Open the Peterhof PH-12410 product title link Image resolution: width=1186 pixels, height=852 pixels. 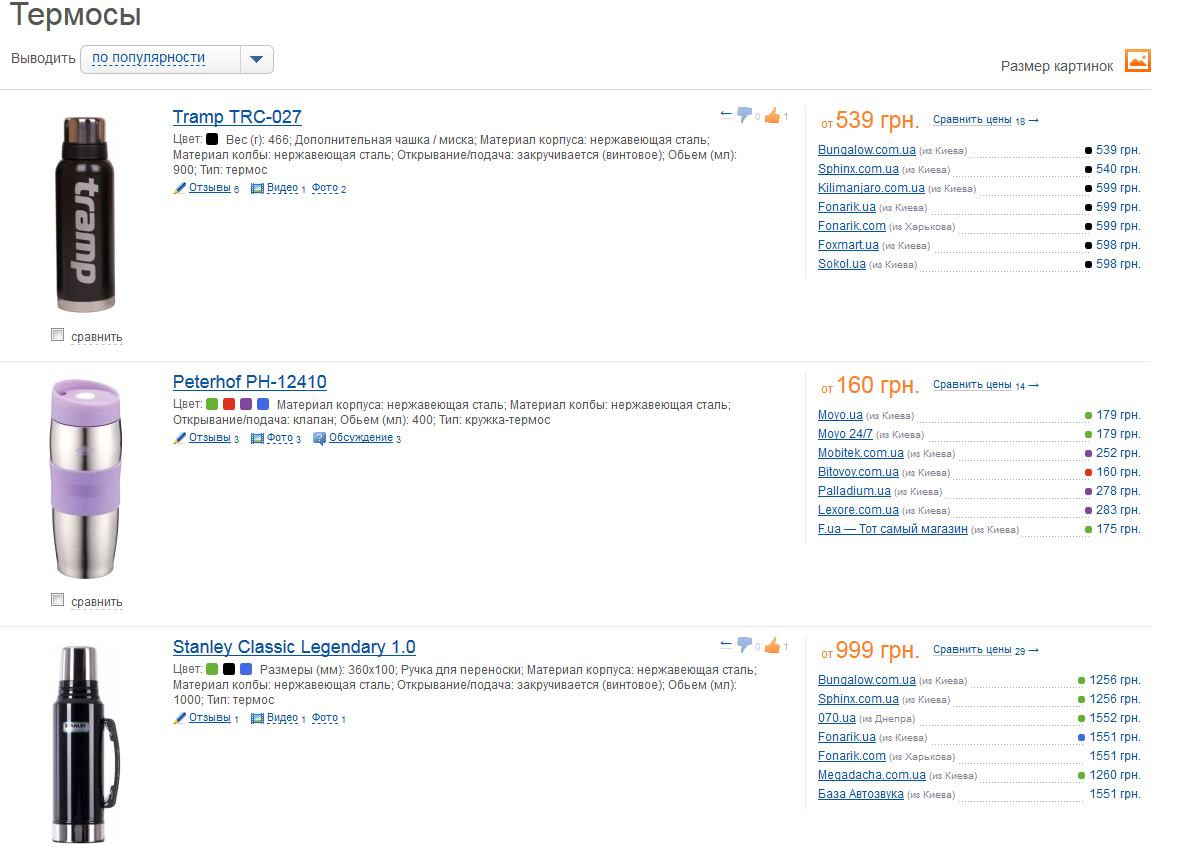coord(249,382)
